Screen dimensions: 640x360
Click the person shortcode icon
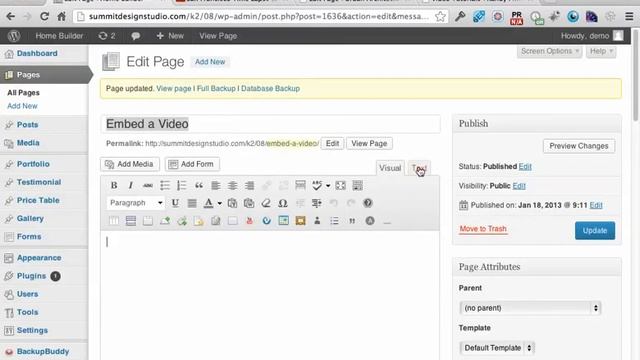pyautogui.click(x=317, y=221)
